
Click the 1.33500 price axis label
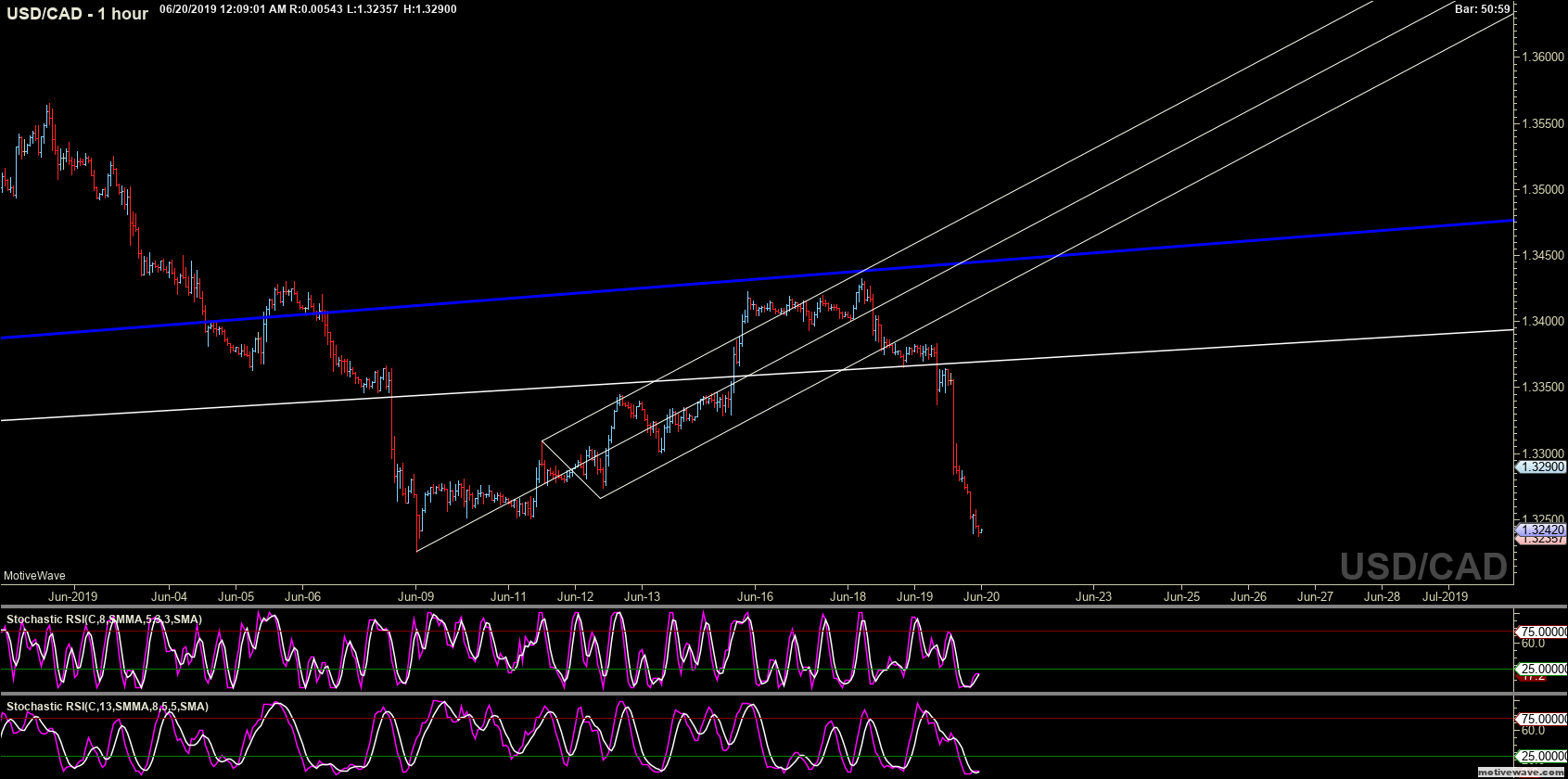pos(1542,387)
